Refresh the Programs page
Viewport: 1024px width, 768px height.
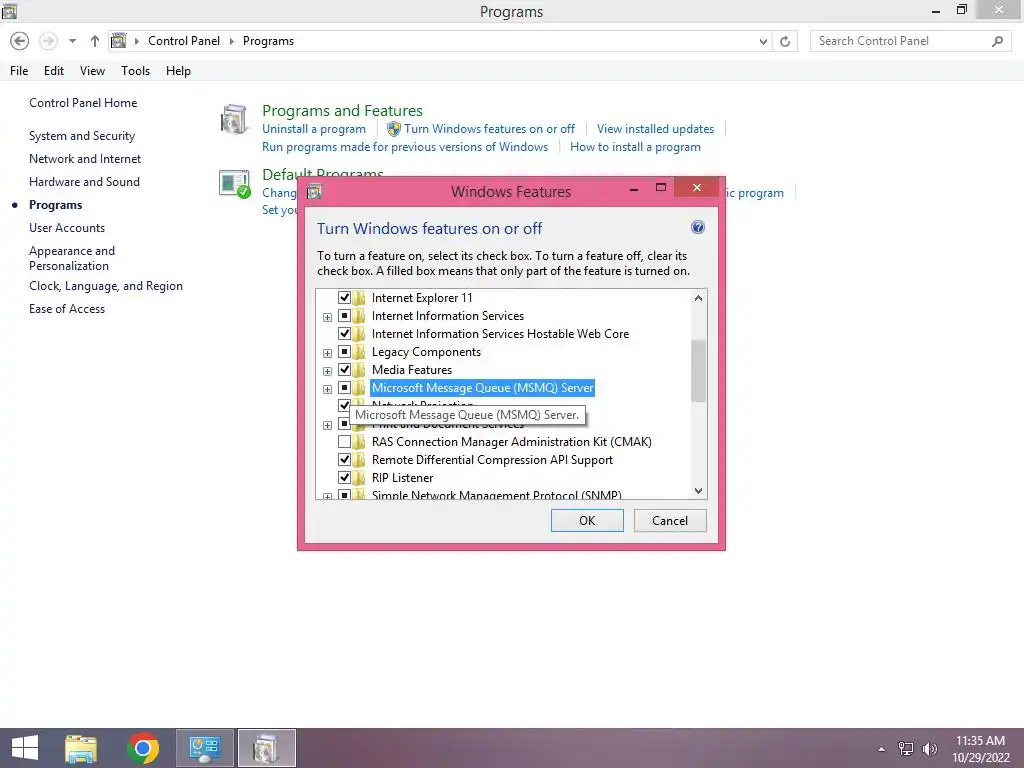point(785,42)
